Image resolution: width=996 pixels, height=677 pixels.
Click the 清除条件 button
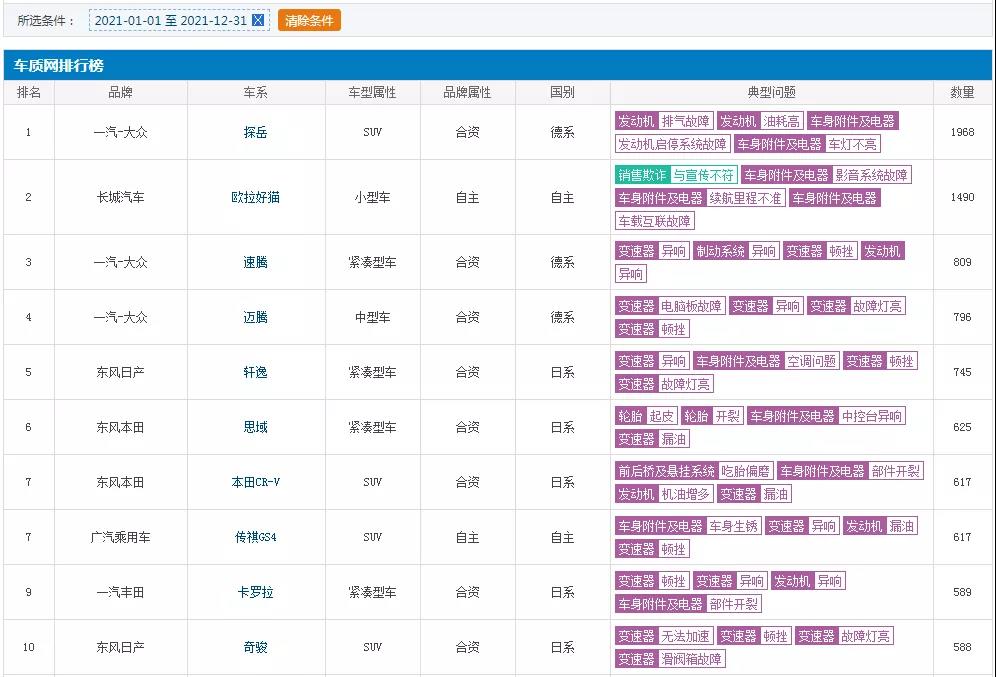pyautogui.click(x=309, y=20)
